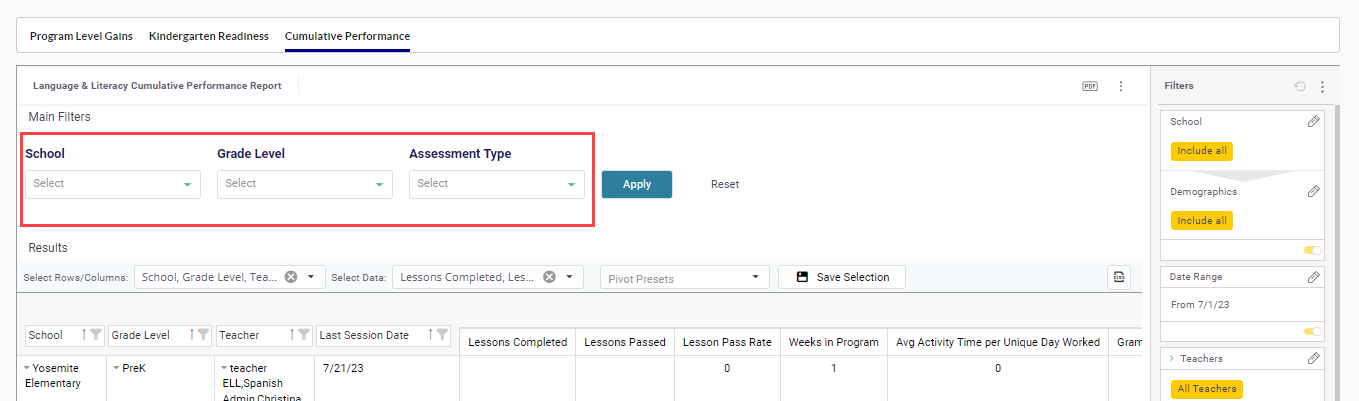
Task: Click the export icon beside Save Selection
Action: click(x=1119, y=277)
